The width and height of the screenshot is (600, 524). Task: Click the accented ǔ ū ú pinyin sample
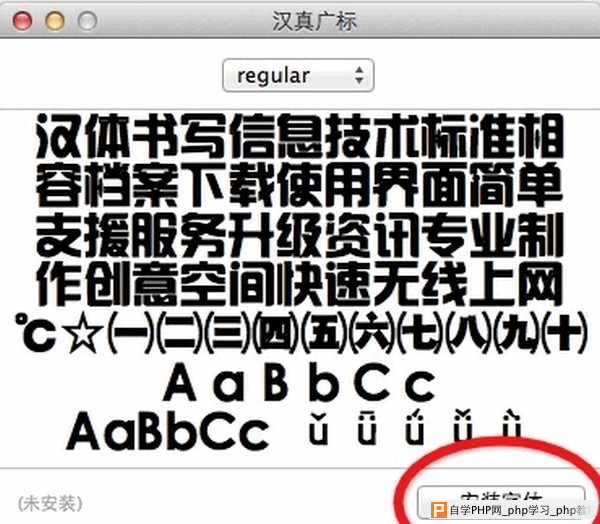(x=415, y=427)
